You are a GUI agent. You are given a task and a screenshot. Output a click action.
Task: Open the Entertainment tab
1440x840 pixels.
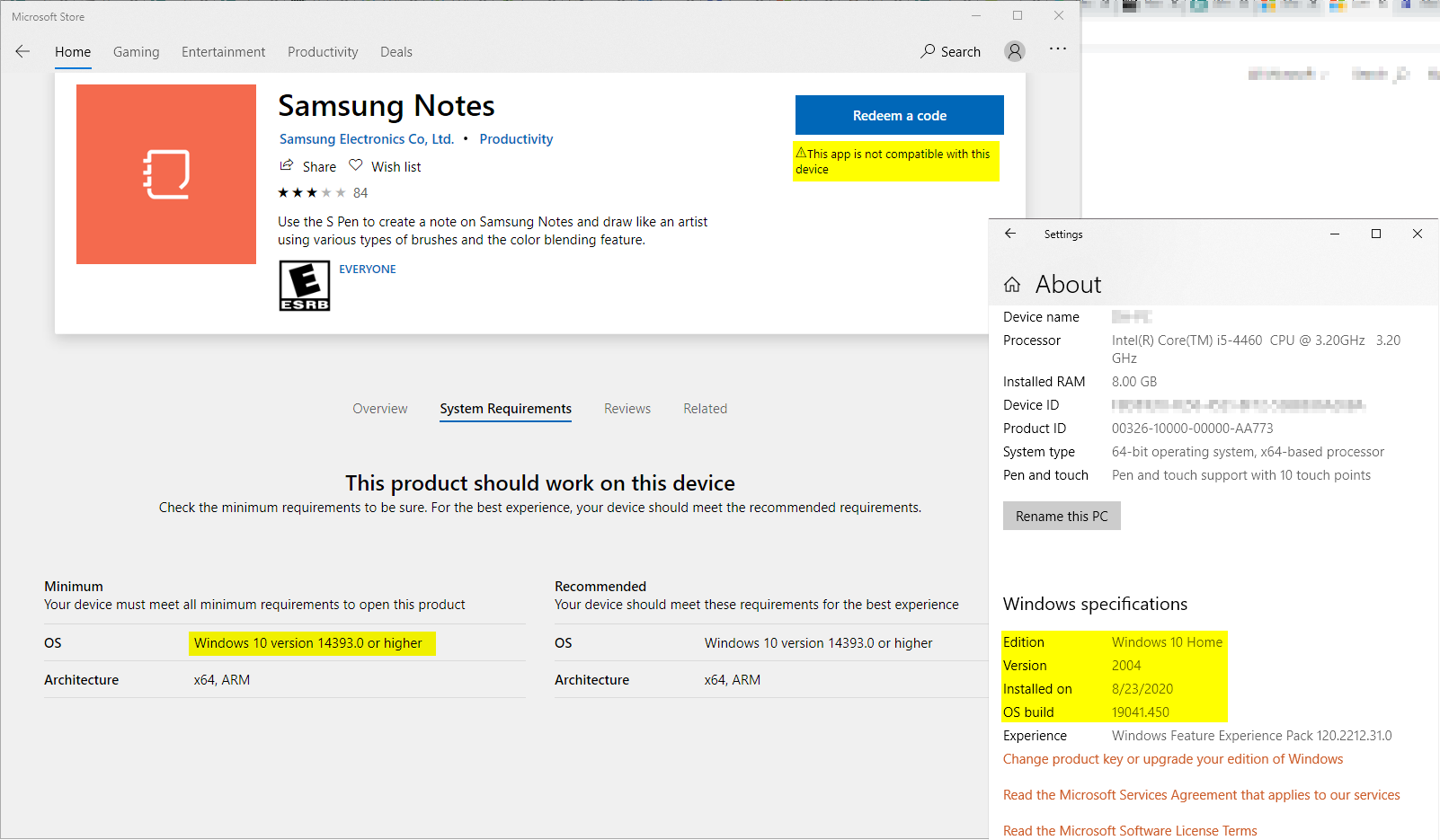click(223, 52)
